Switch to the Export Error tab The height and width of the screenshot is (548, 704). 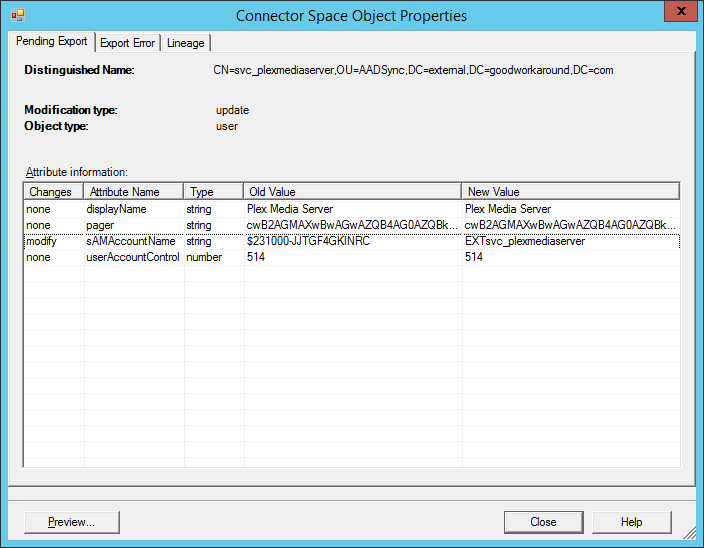pyautogui.click(x=127, y=43)
